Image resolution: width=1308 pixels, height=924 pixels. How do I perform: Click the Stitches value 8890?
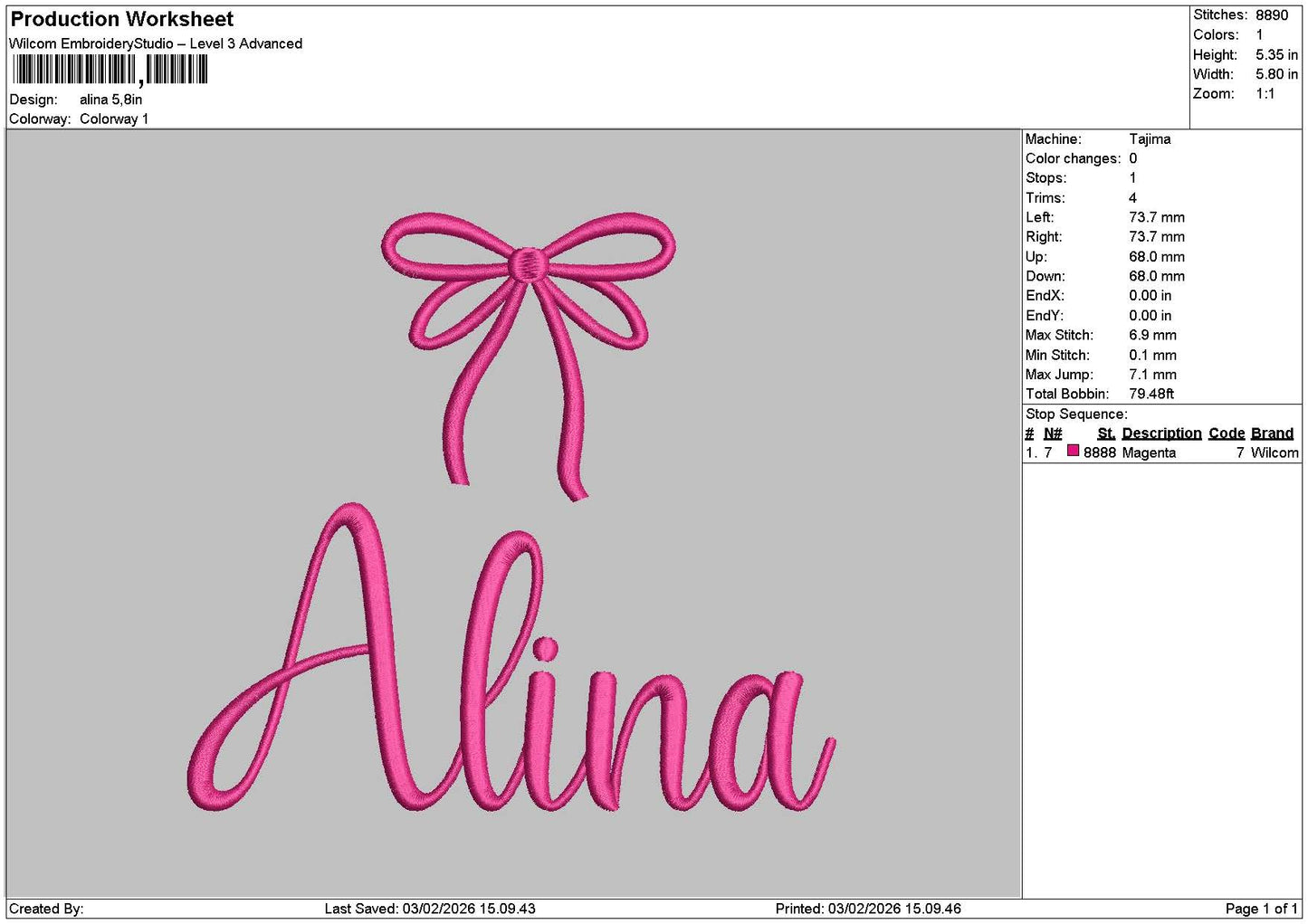tap(1271, 14)
